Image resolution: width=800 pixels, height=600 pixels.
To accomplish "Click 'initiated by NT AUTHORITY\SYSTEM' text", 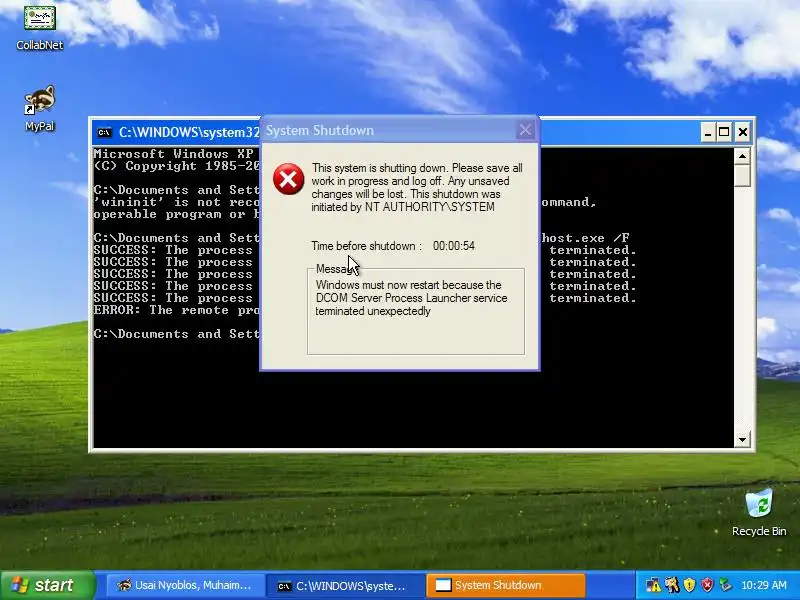I will click(403, 207).
